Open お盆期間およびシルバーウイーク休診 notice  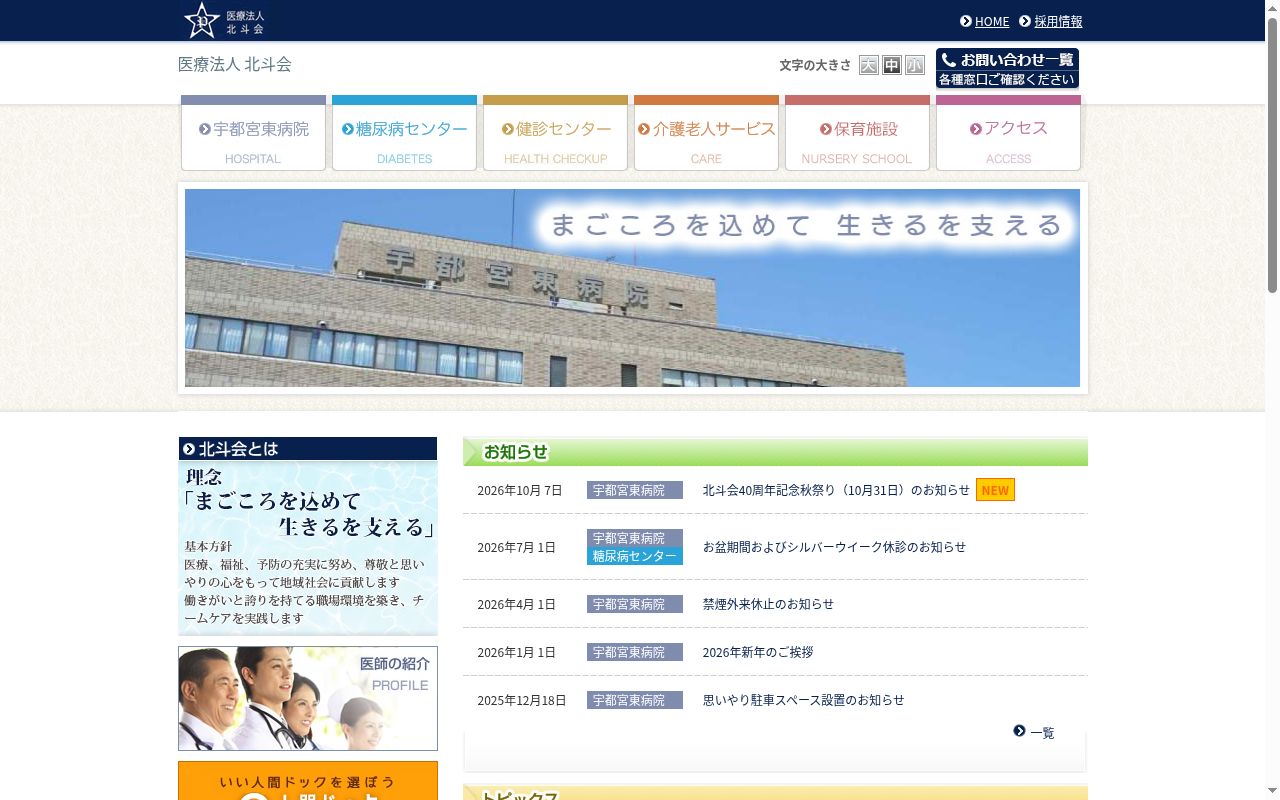click(834, 547)
